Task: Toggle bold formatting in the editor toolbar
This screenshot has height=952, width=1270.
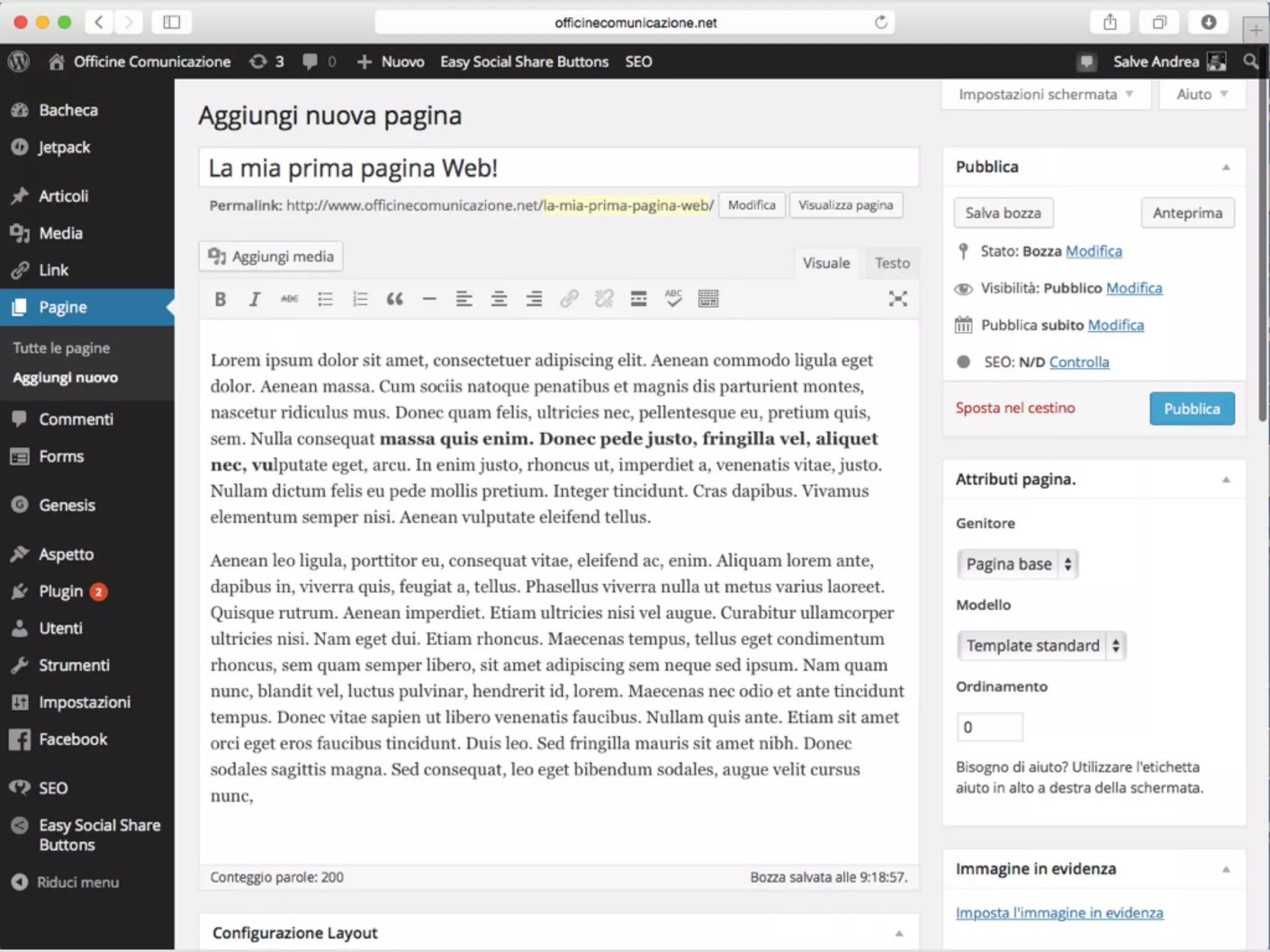Action: click(x=220, y=300)
